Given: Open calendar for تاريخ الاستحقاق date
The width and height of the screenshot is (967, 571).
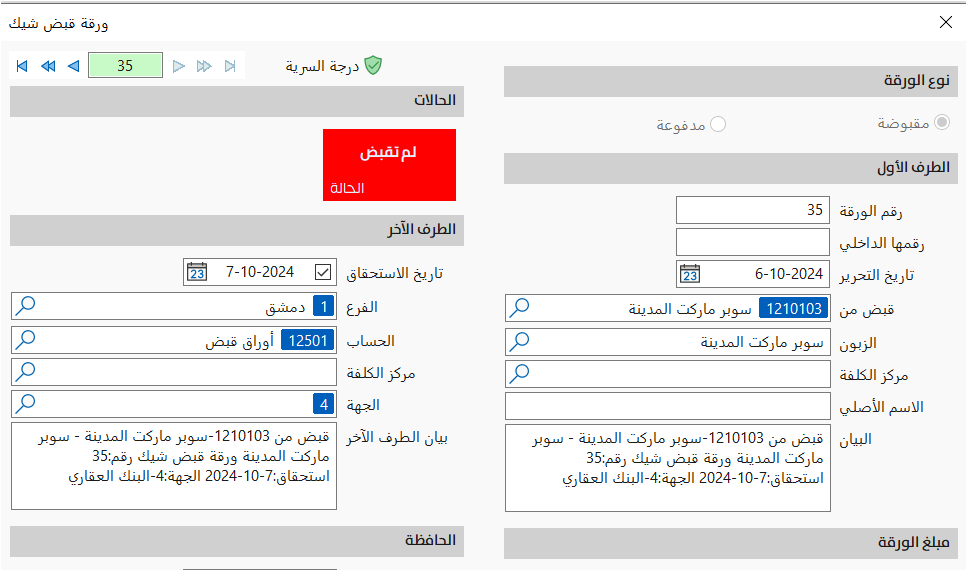Looking at the screenshot, I should point(198,272).
